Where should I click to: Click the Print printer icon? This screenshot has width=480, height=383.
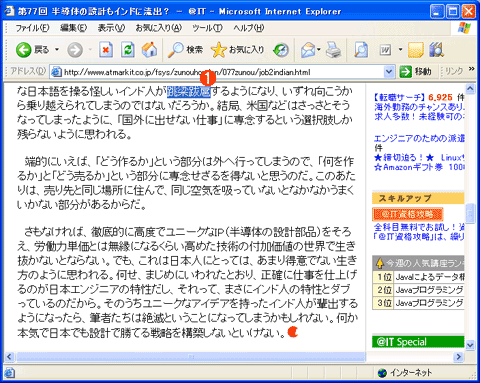333,50
